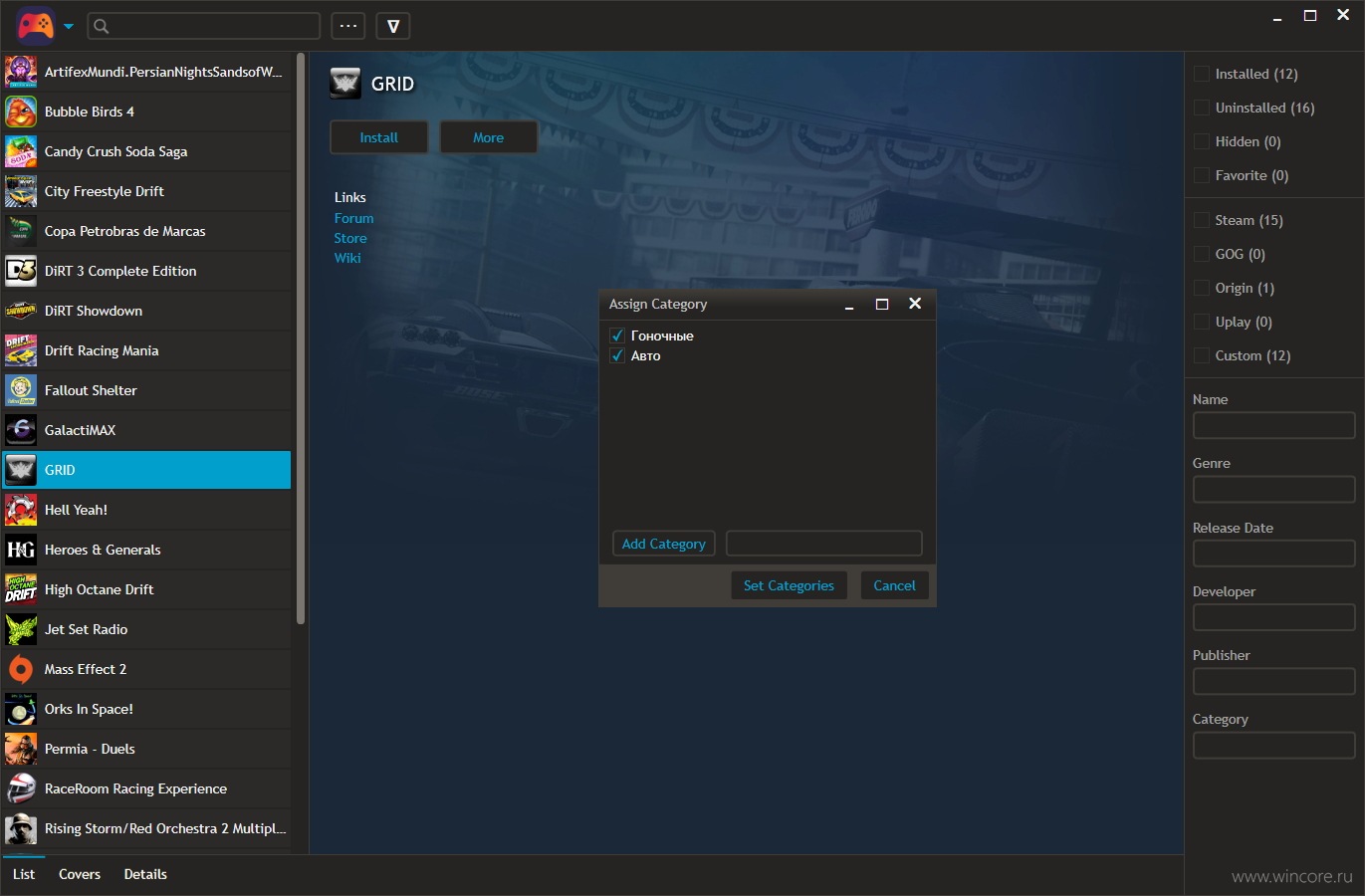The width and height of the screenshot is (1365, 896).
Task: Switch to the Covers view tab
Action: (x=80, y=874)
